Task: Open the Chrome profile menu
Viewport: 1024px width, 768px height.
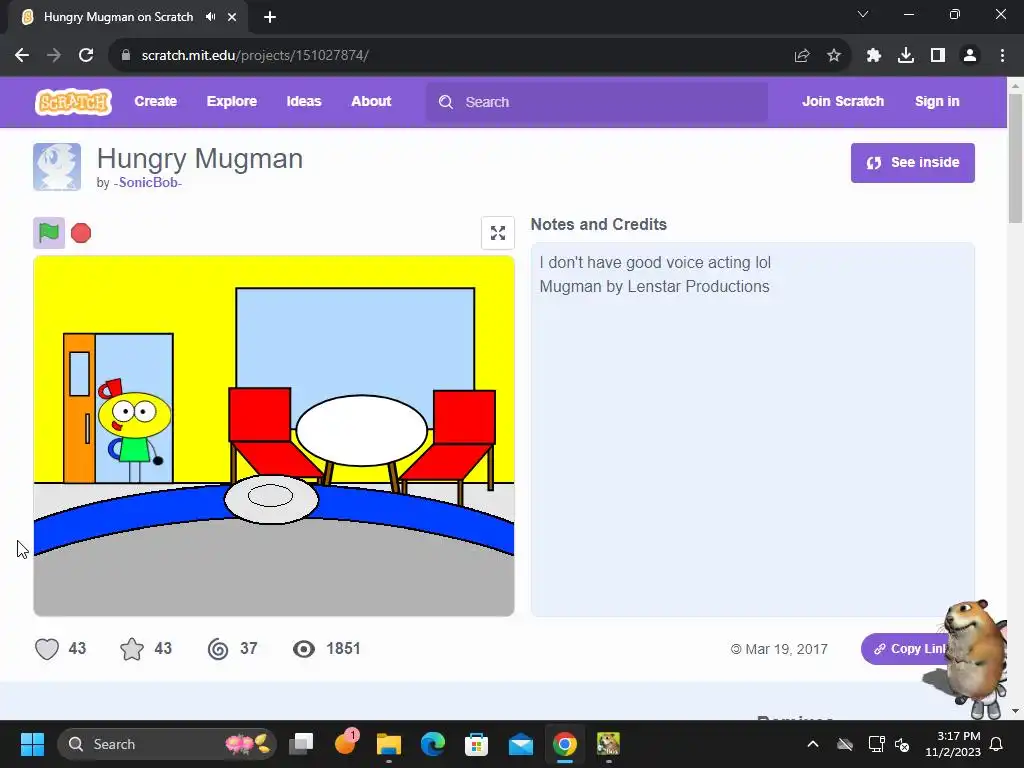Action: click(970, 56)
